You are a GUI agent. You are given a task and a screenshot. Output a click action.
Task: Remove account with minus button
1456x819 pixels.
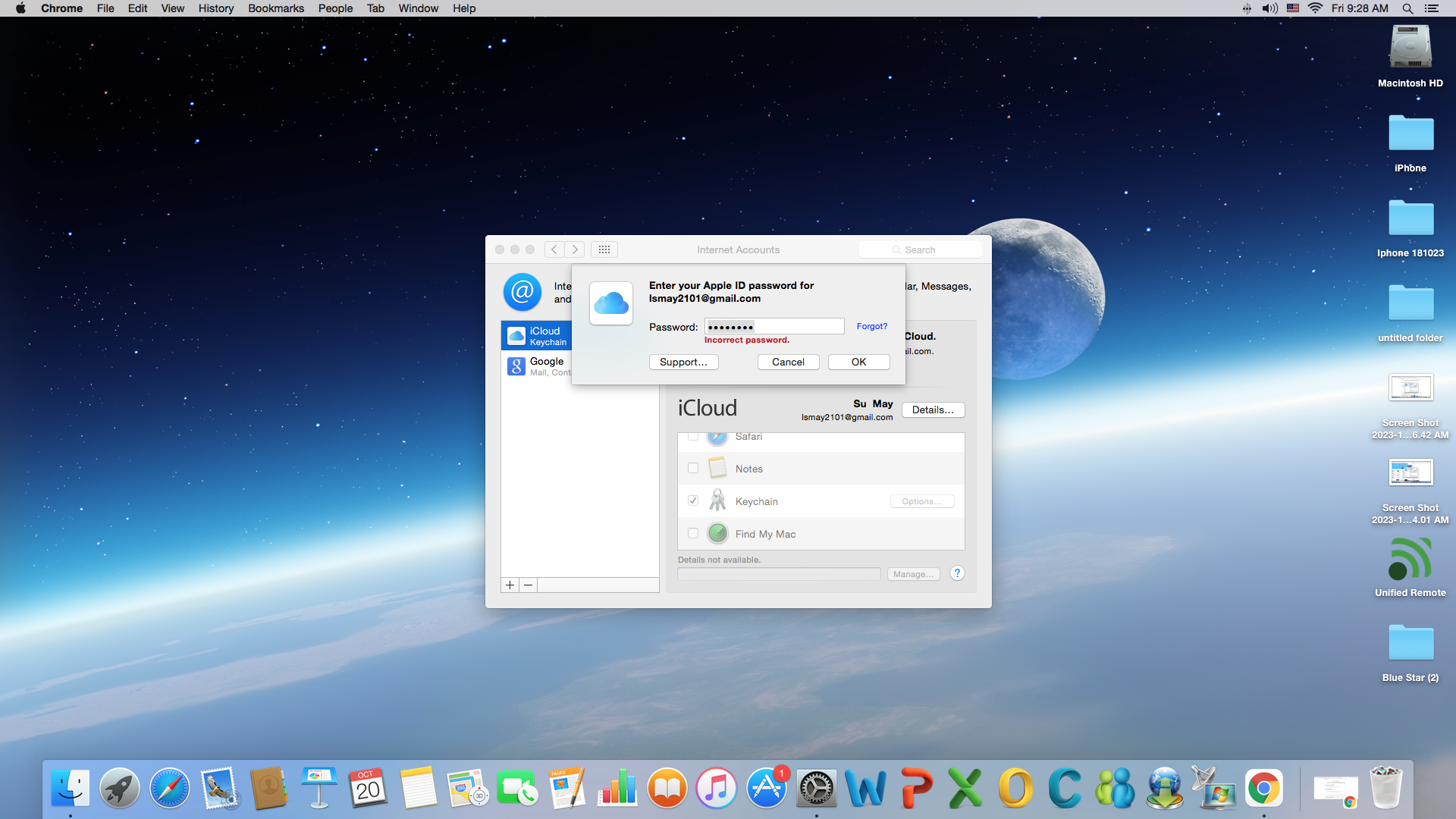[x=529, y=585]
